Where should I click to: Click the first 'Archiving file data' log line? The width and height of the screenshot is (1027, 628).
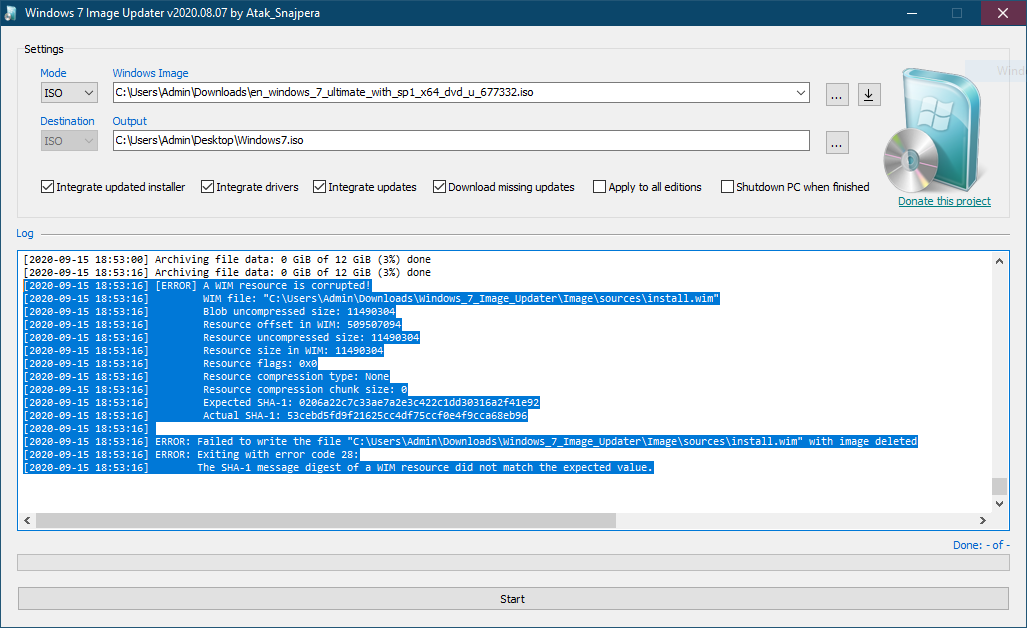point(227,259)
